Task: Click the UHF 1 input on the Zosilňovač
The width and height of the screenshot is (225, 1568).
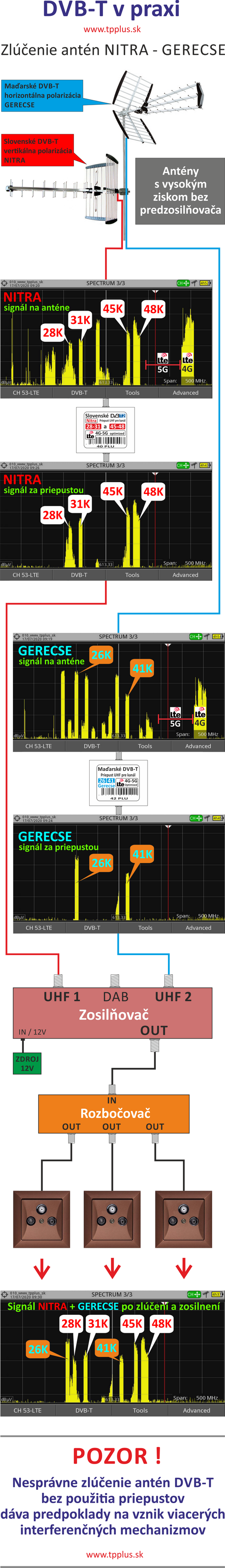Action: coord(62,996)
